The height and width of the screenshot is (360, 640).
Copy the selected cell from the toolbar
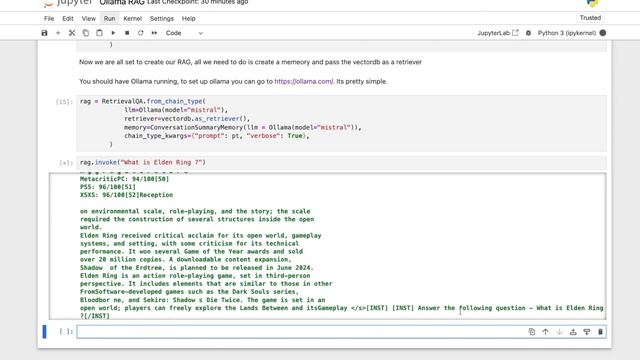click(86, 33)
